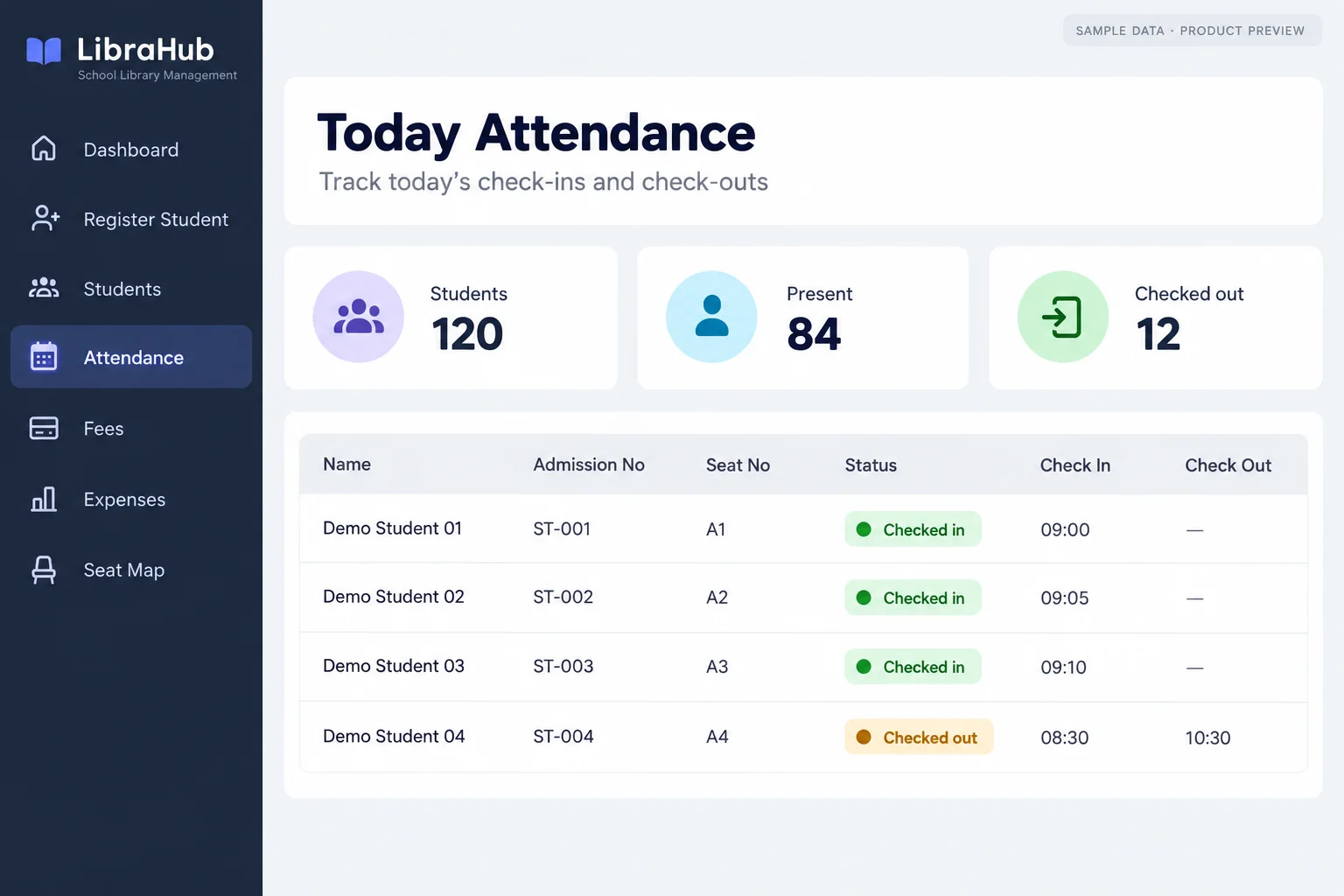Viewport: 1344px width, 896px height.
Task: Open the Expenses section label
Action: (x=124, y=500)
